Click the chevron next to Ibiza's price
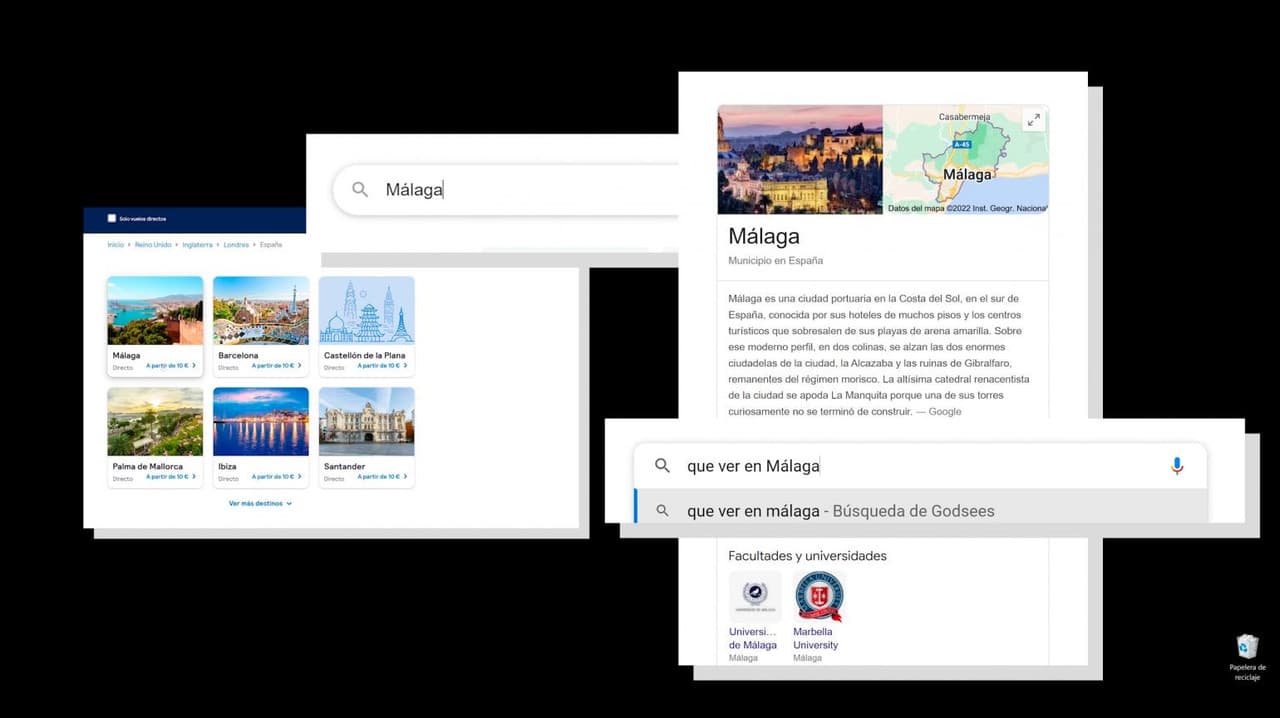The height and width of the screenshot is (718, 1280). point(300,477)
